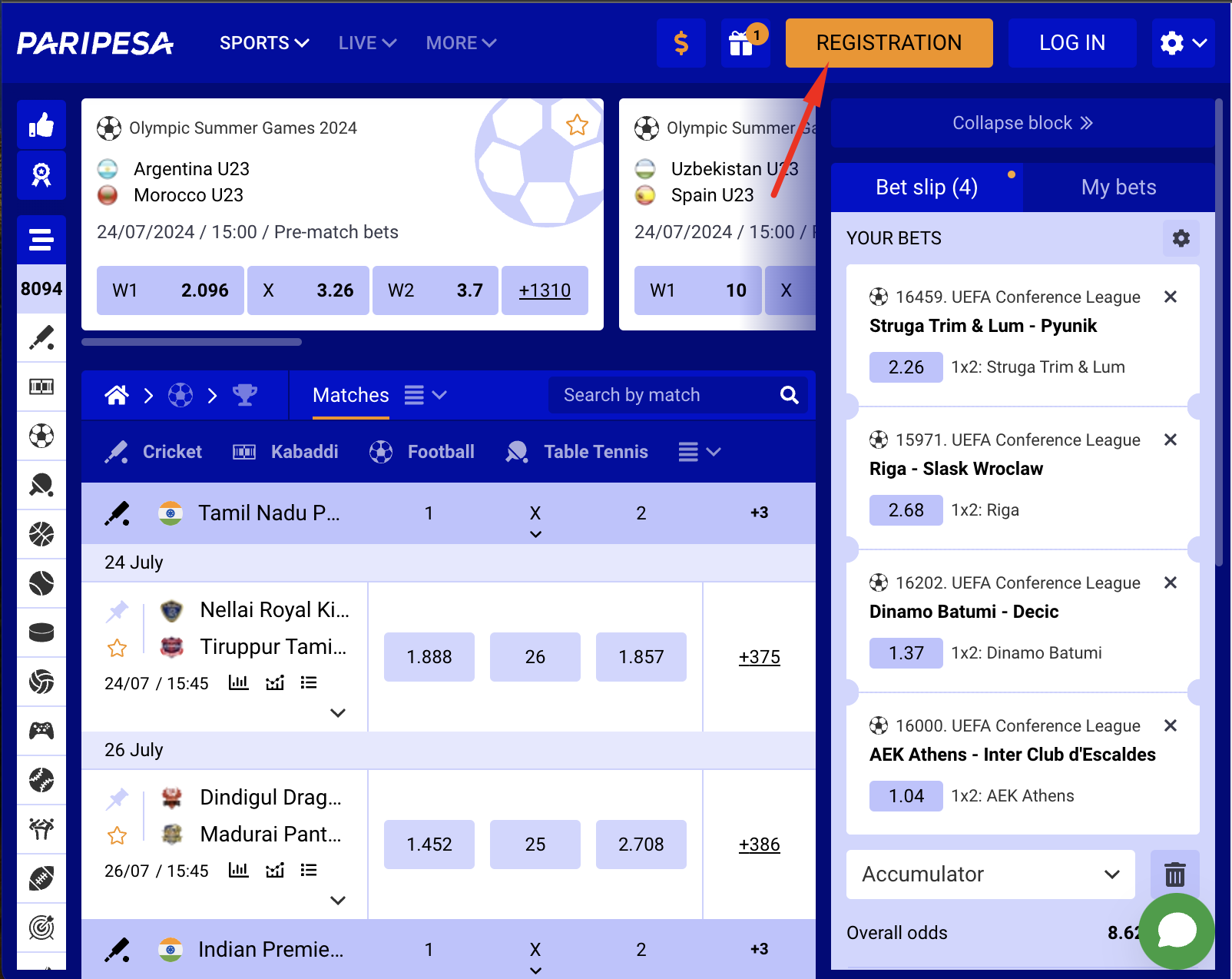Select the Cricket sport tab
The image size is (1232, 979).
point(153,452)
